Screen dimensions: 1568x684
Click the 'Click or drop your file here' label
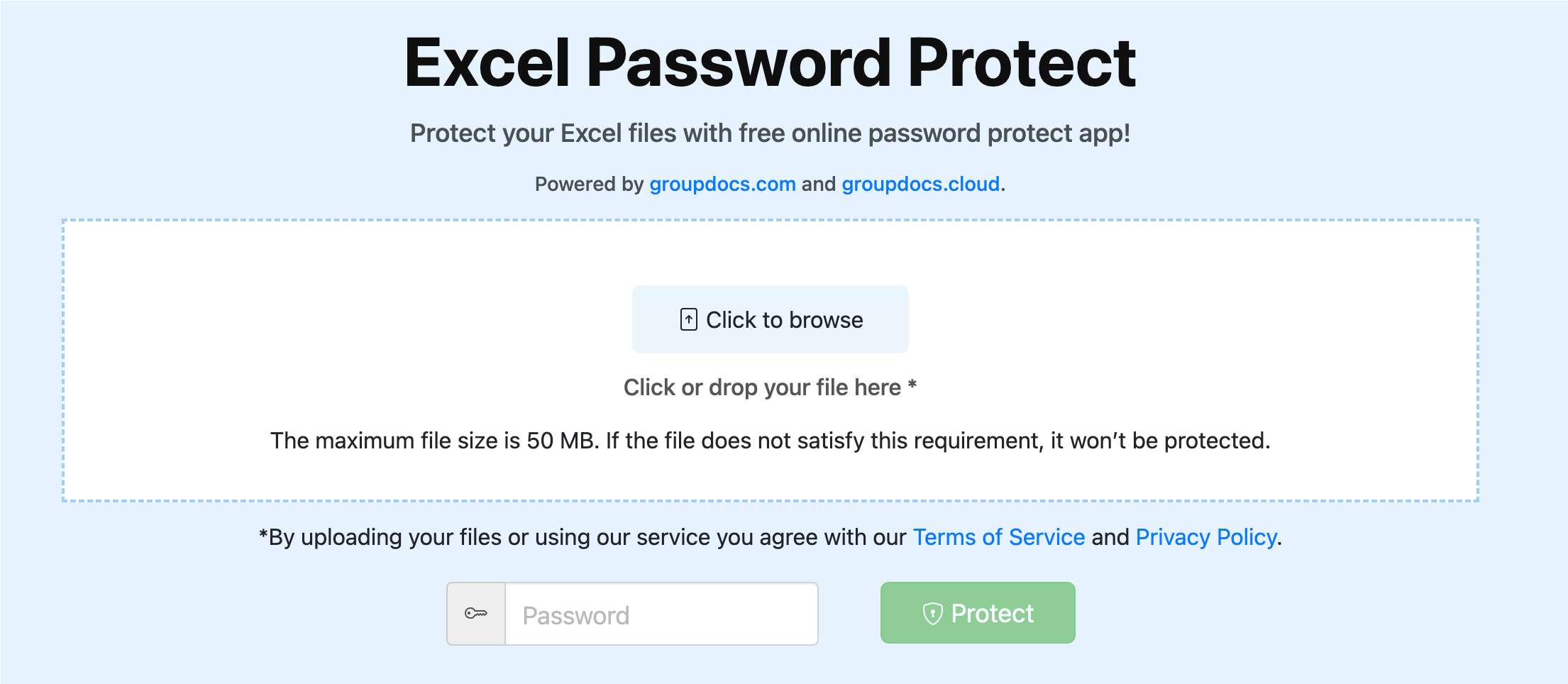click(x=761, y=387)
